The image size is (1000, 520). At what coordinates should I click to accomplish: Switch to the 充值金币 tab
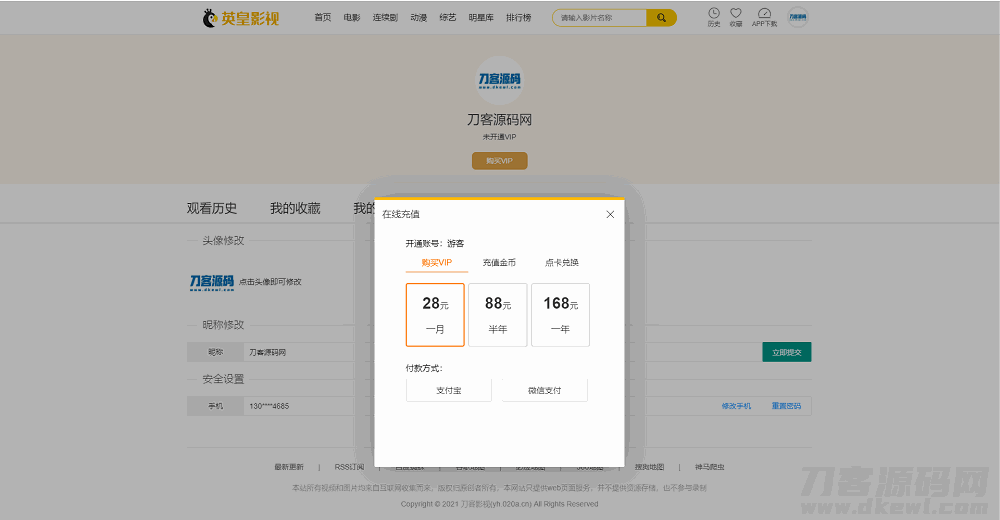[x=499, y=263]
